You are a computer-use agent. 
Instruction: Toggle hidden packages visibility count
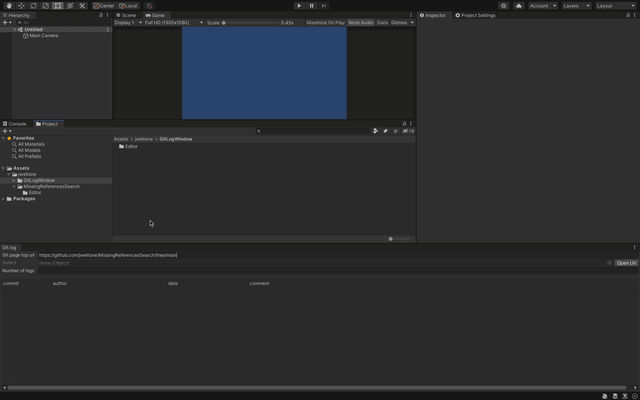point(408,131)
